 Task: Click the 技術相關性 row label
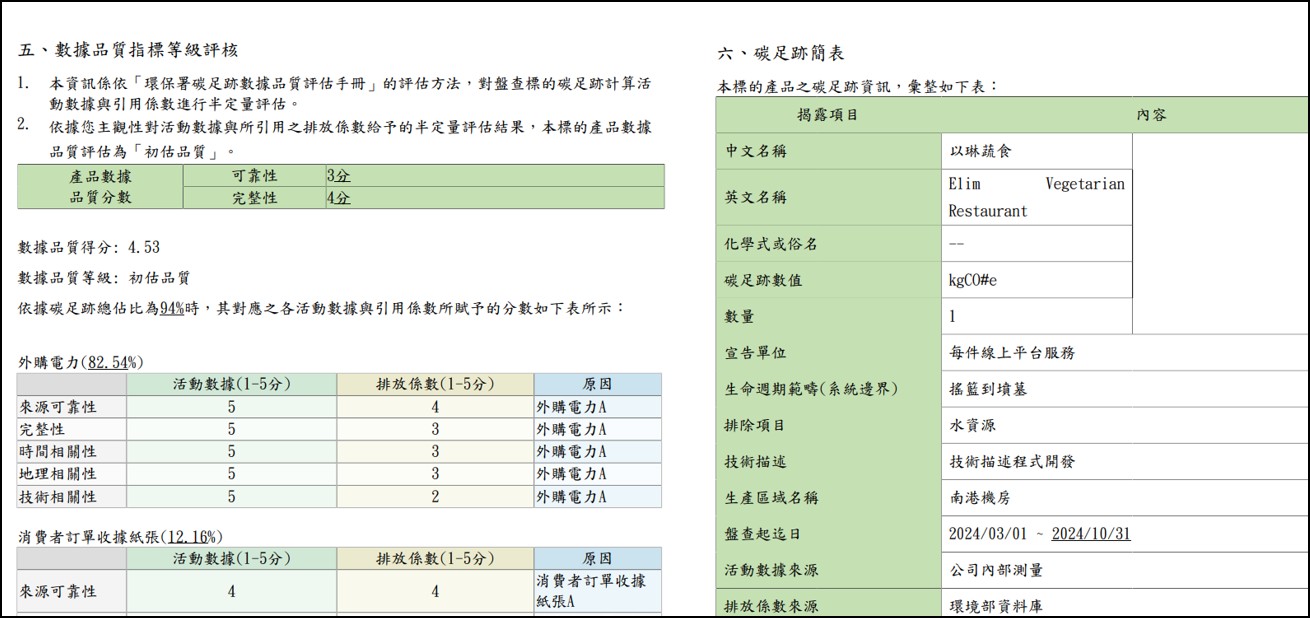[x=58, y=497]
